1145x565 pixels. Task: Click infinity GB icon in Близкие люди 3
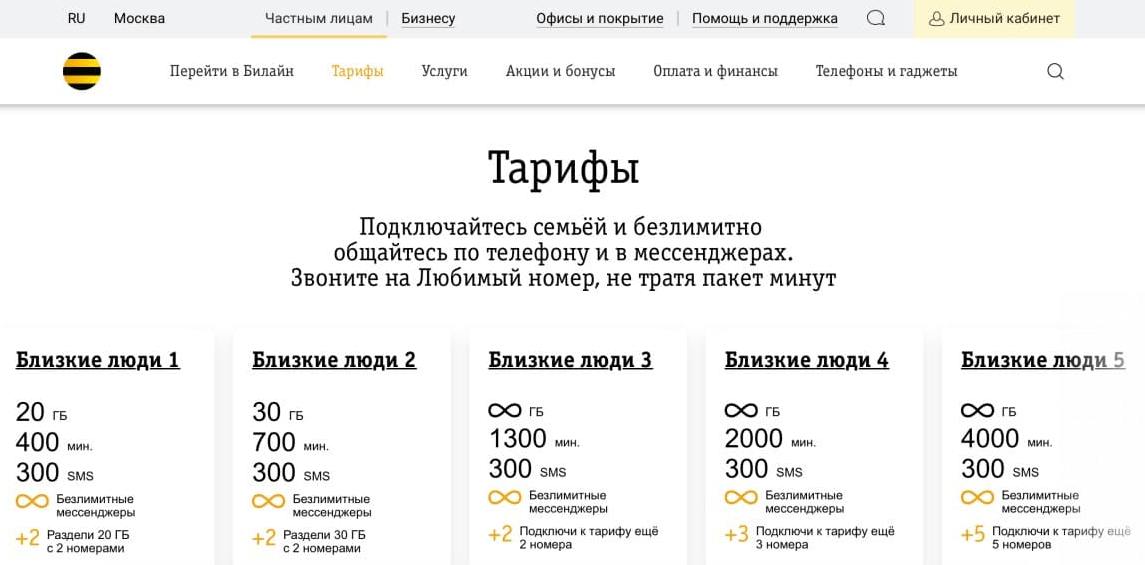pos(505,411)
